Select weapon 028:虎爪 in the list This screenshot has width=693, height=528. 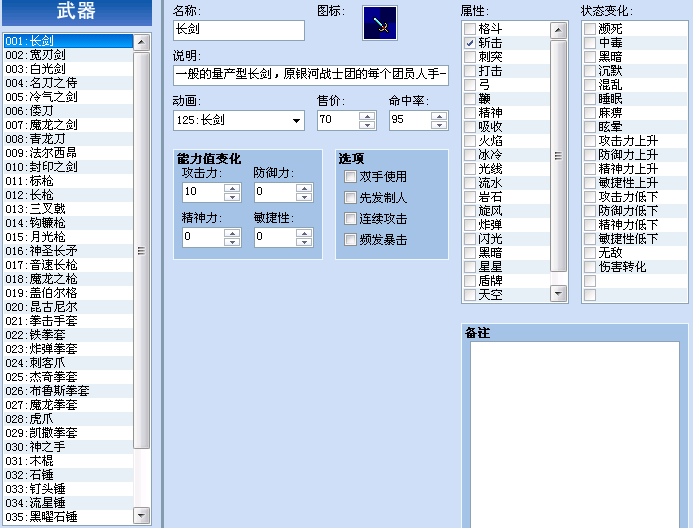tap(69, 419)
